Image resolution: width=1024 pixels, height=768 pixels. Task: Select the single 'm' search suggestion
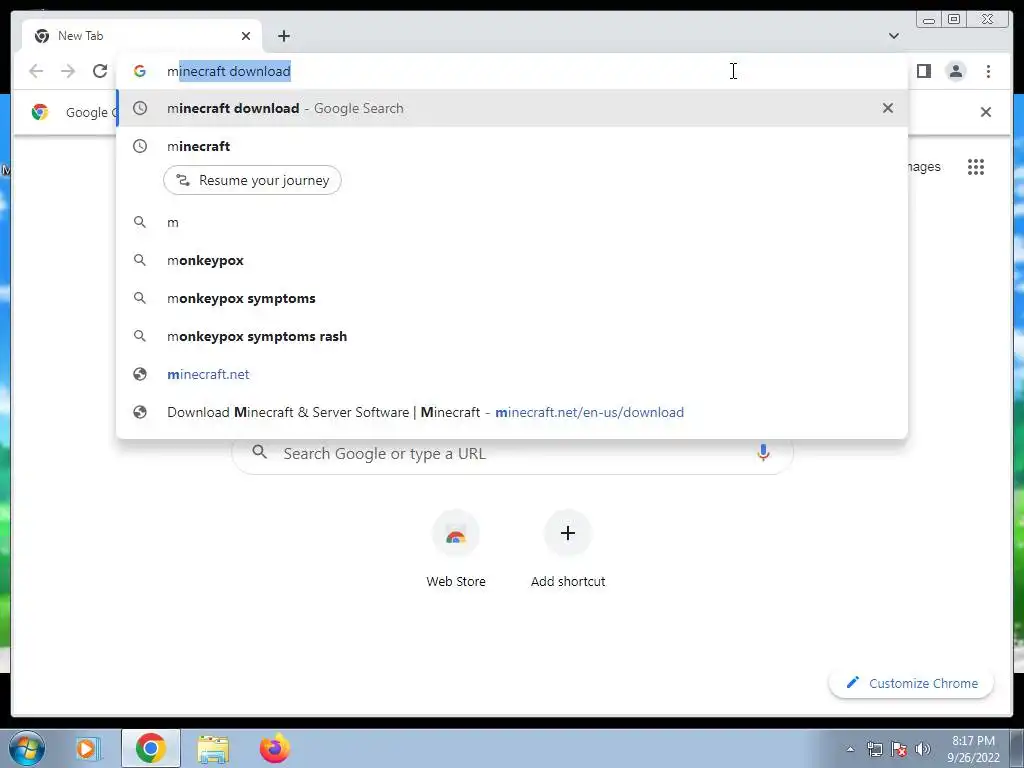point(512,223)
